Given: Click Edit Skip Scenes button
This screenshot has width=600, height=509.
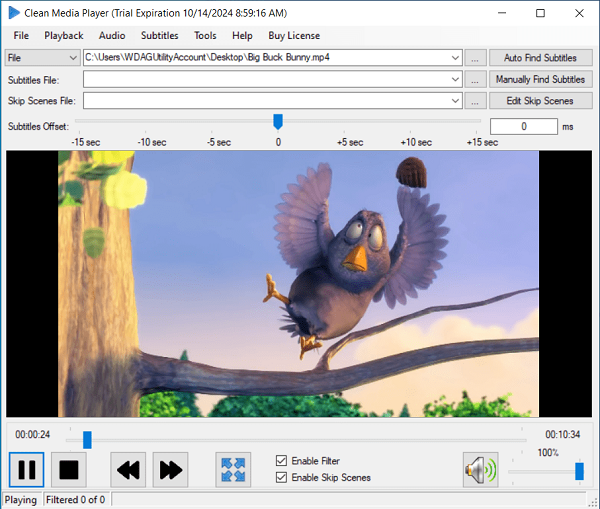Looking at the screenshot, I should pos(541,101).
